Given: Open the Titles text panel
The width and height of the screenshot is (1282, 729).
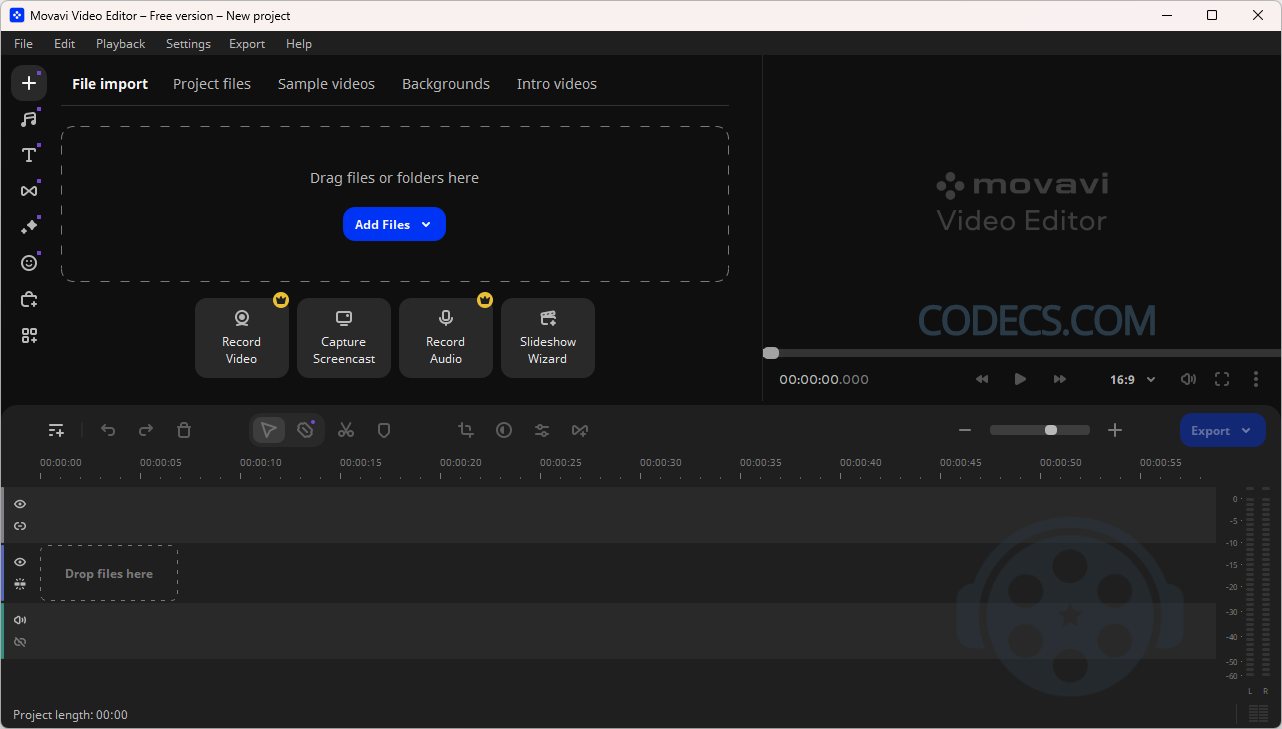Looking at the screenshot, I should coord(29,155).
